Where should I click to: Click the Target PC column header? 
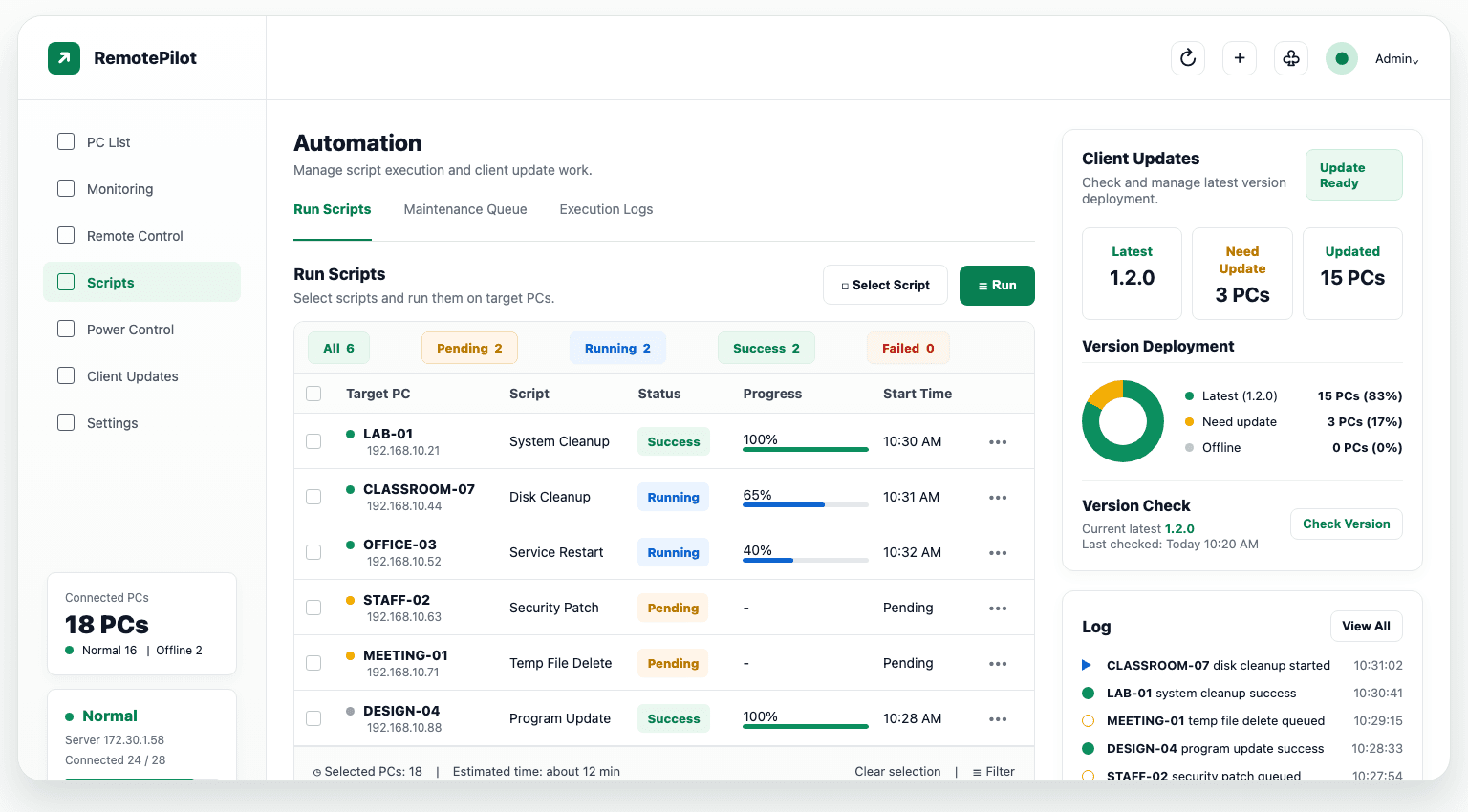tap(378, 394)
